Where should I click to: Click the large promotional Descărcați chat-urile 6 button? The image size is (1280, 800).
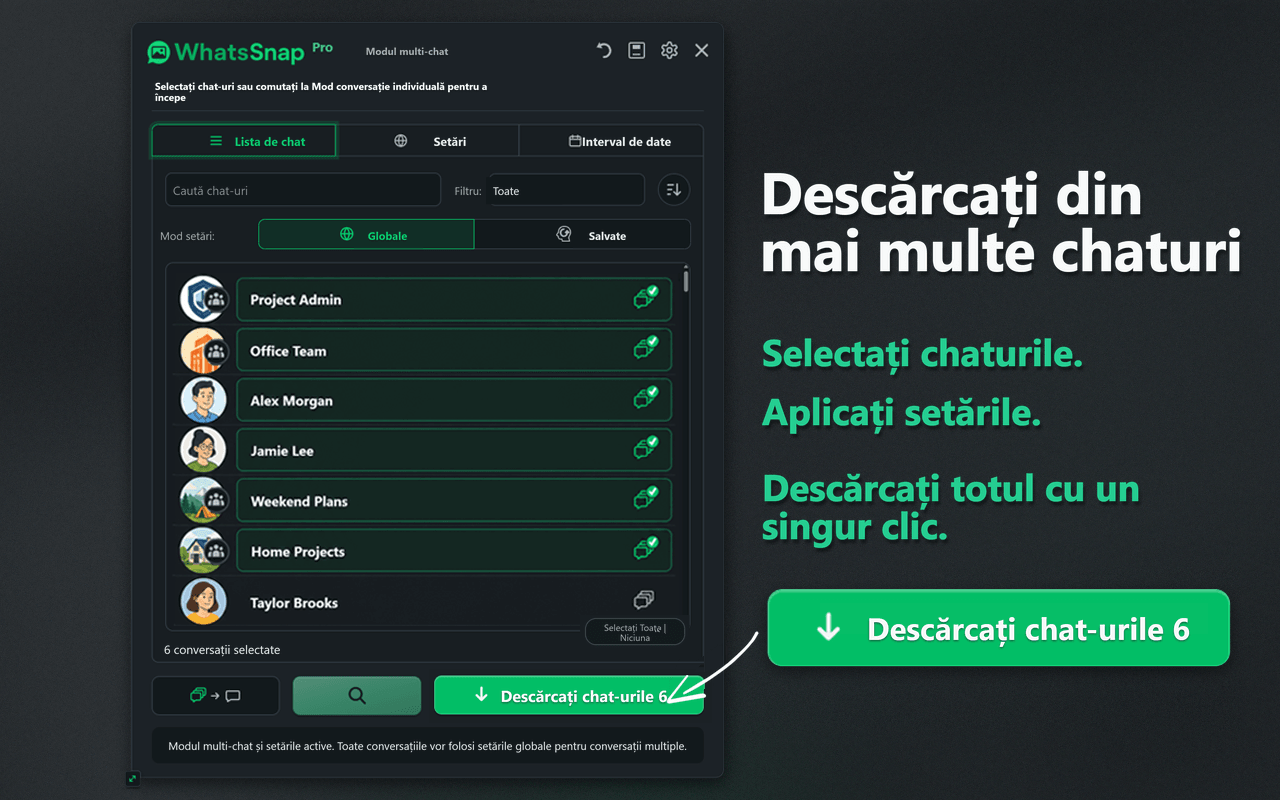tap(998, 628)
